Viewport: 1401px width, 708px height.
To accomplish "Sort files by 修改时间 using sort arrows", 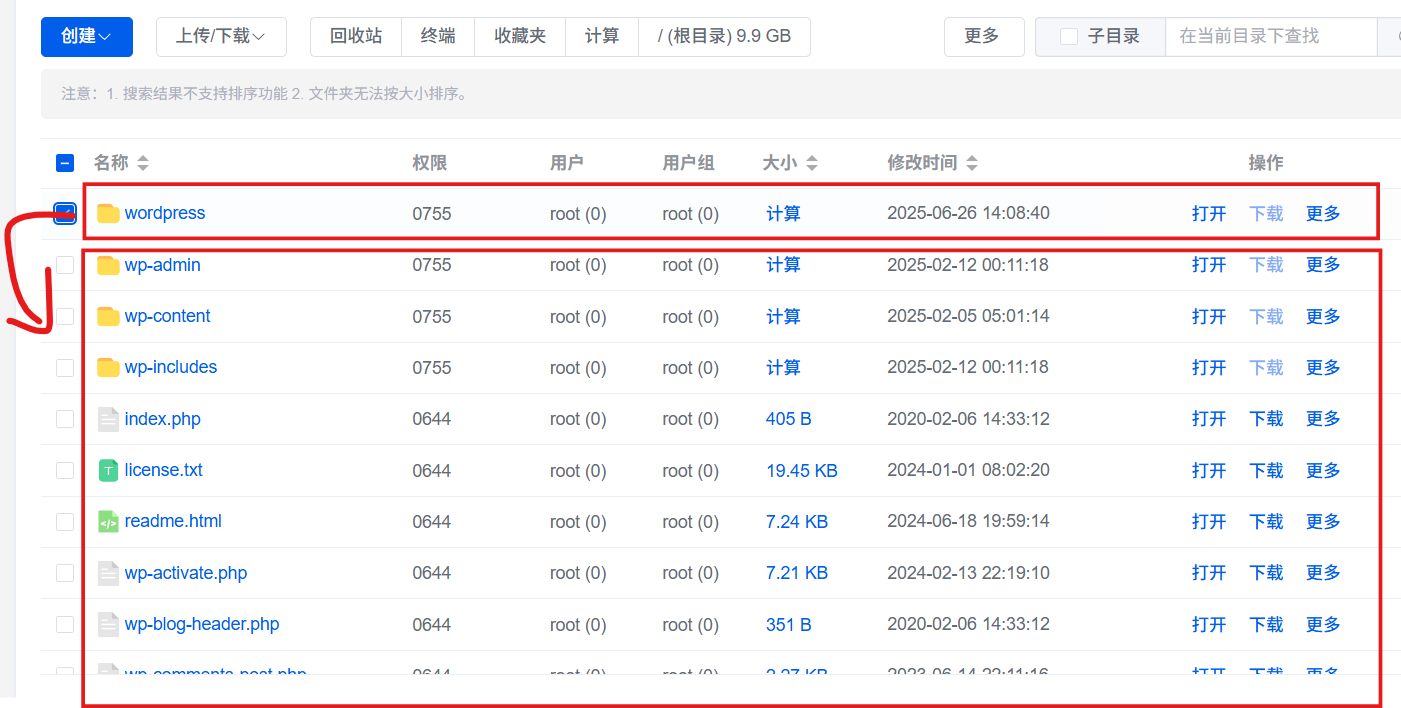I will tap(972, 163).
